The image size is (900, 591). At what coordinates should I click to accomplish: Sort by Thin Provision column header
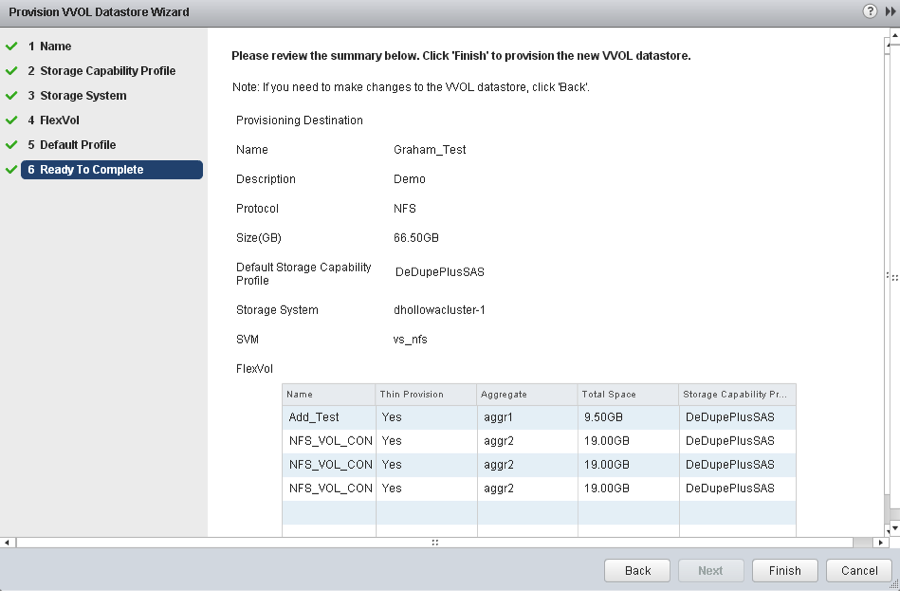[x=426, y=394]
